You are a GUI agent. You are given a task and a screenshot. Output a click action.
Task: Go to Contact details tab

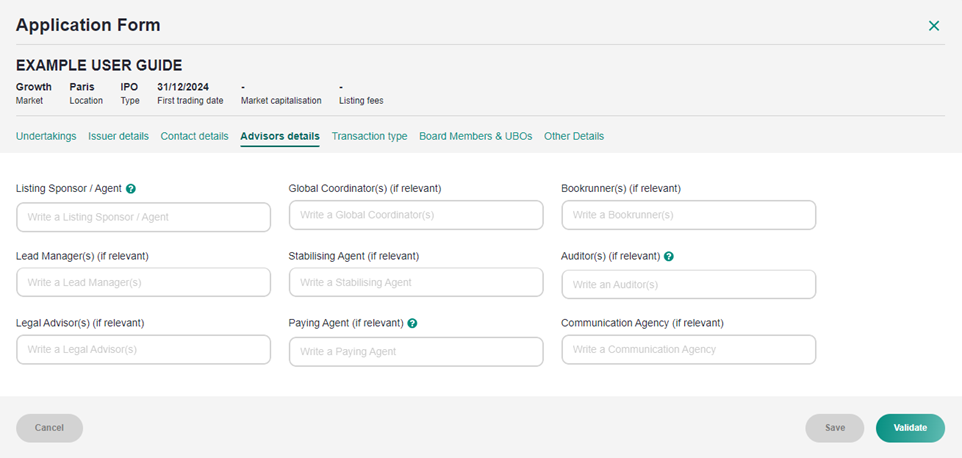pos(194,136)
